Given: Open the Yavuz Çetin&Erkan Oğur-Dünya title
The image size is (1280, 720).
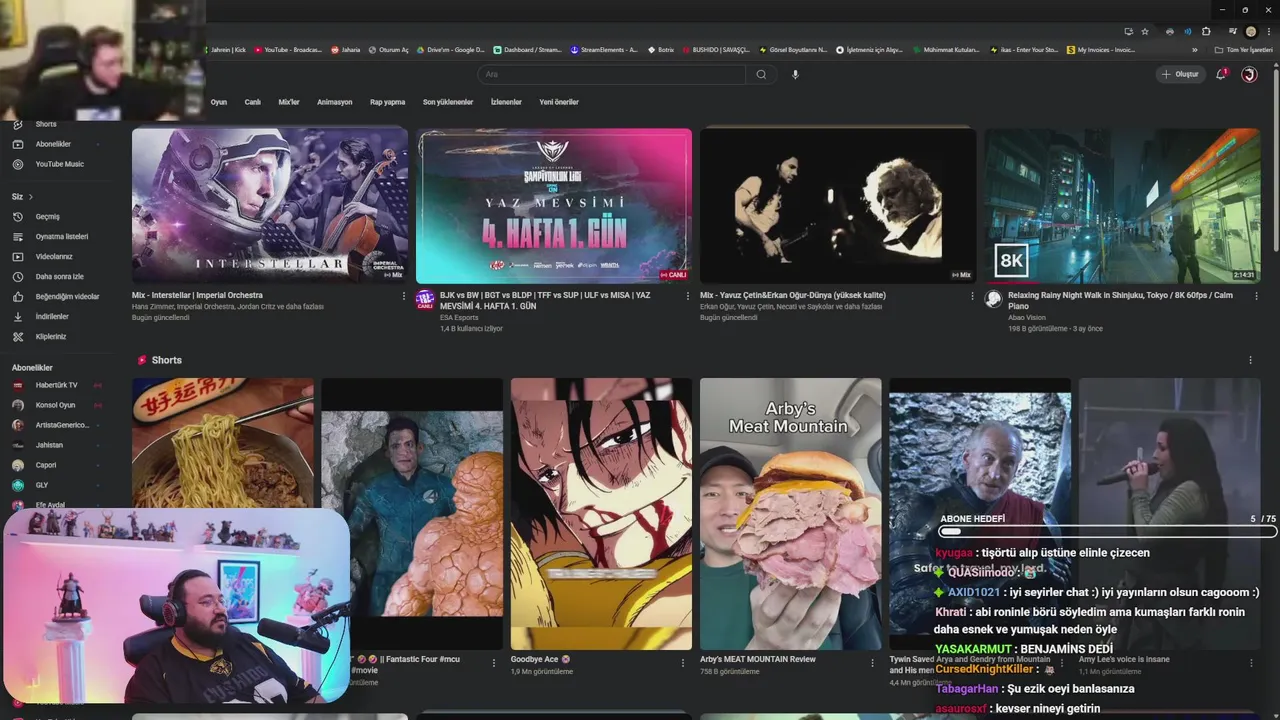Looking at the screenshot, I should (793, 295).
